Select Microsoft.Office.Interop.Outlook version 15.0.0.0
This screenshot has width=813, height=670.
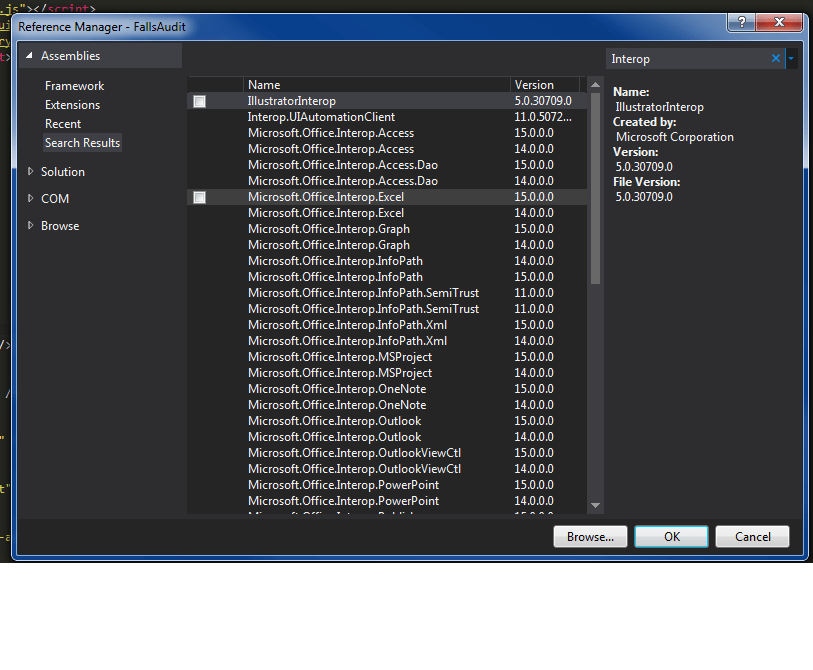tap(387, 421)
